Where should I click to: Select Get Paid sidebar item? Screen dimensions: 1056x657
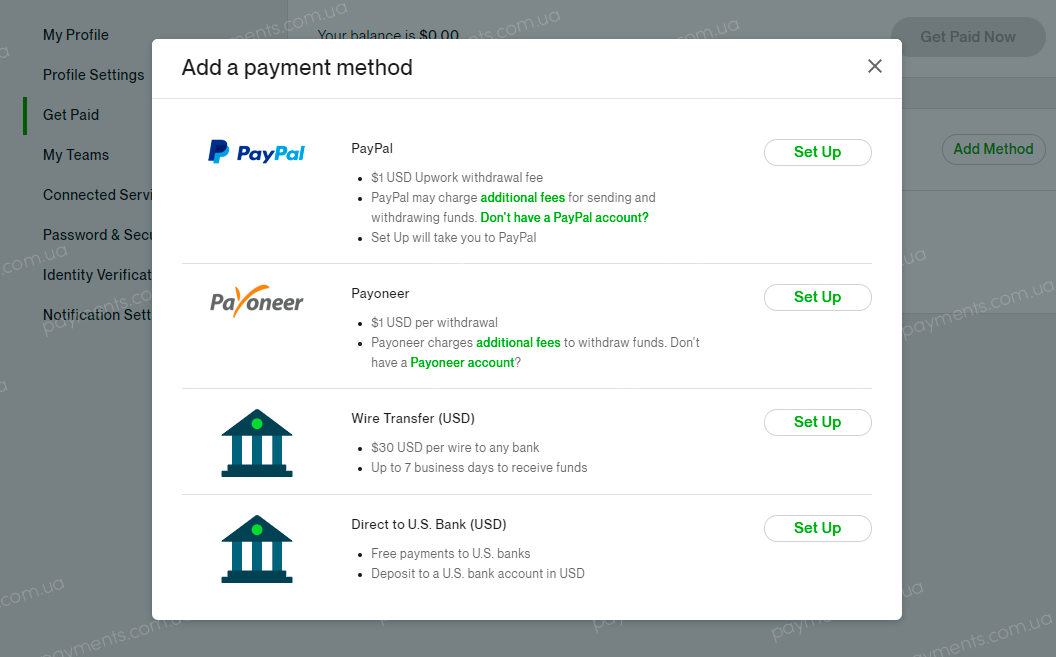coord(71,115)
